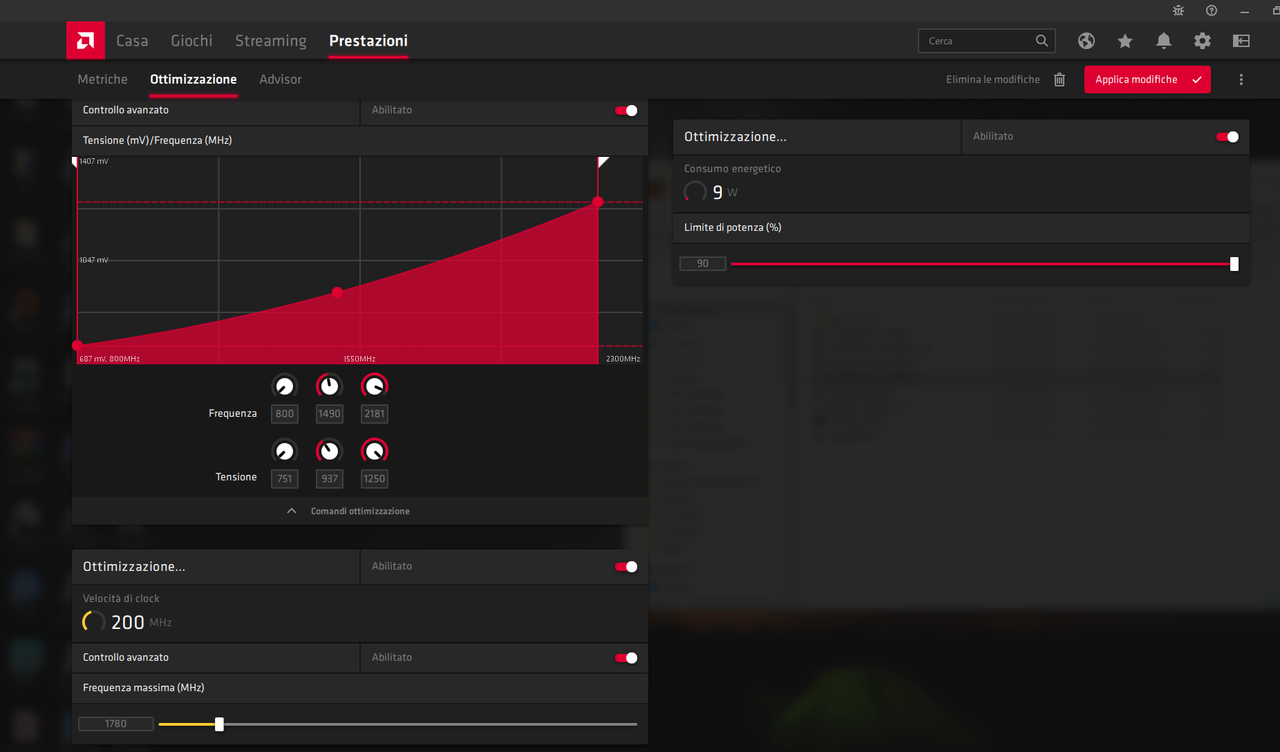The width and height of the screenshot is (1280, 752).
Task: Open the Casa tab
Action: pos(132,41)
